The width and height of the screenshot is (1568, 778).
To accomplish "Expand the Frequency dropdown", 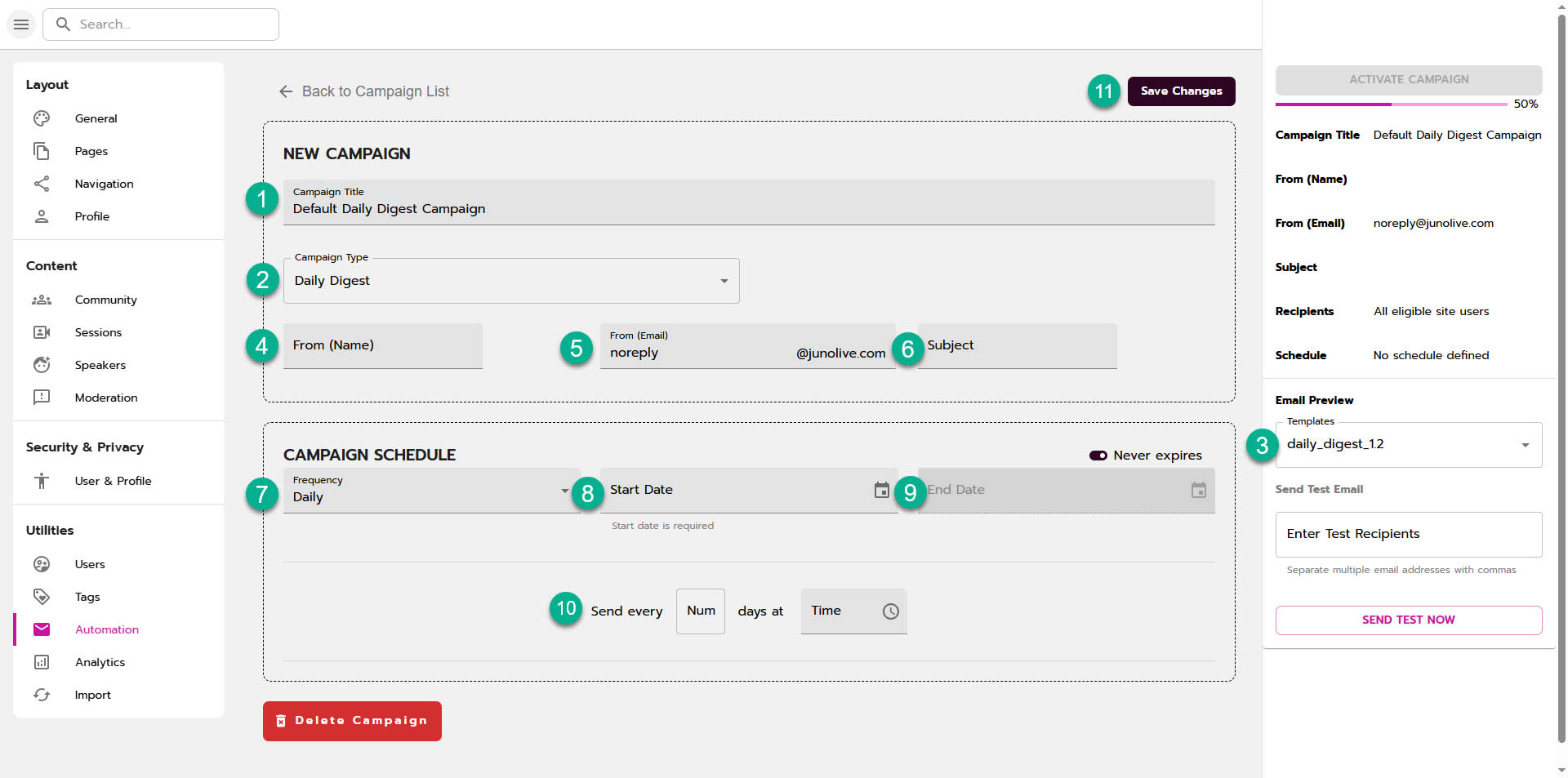I will pyautogui.click(x=431, y=491).
